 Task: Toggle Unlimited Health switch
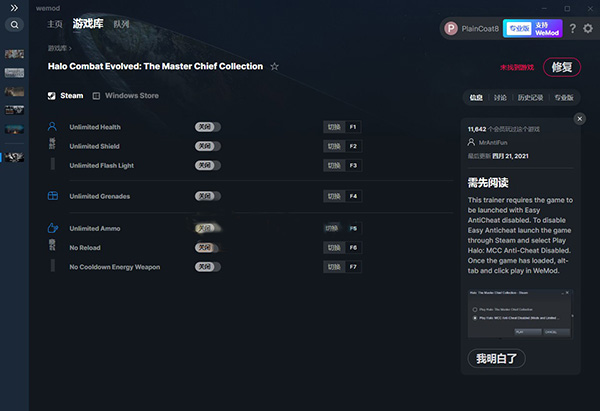tap(208, 127)
